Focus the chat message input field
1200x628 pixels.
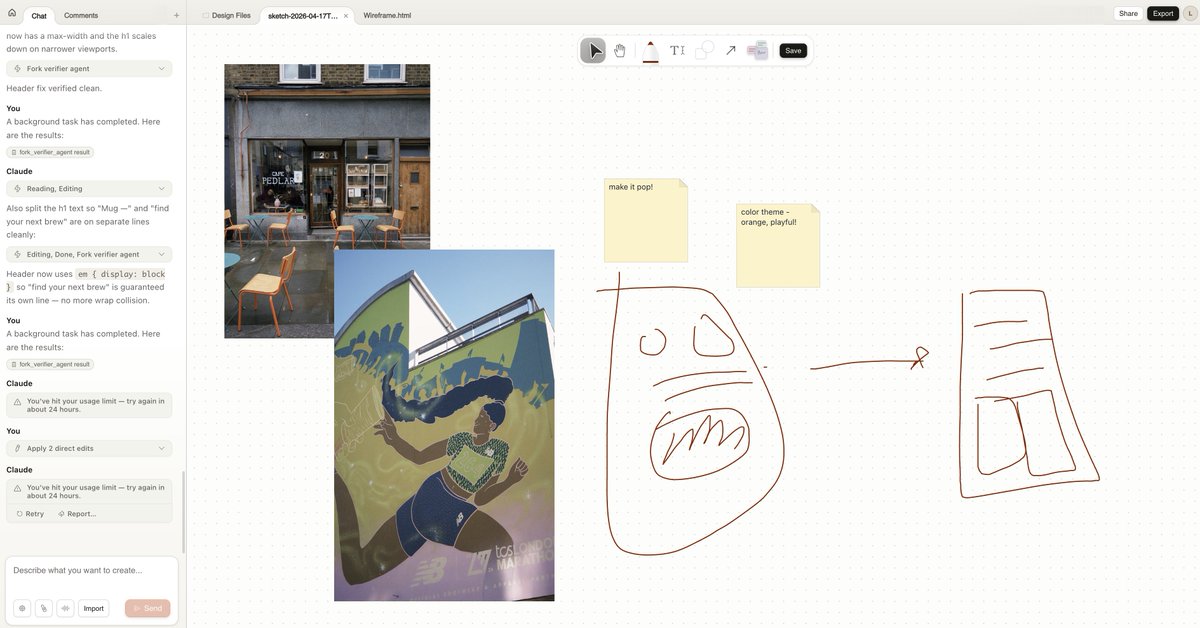coord(91,570)
